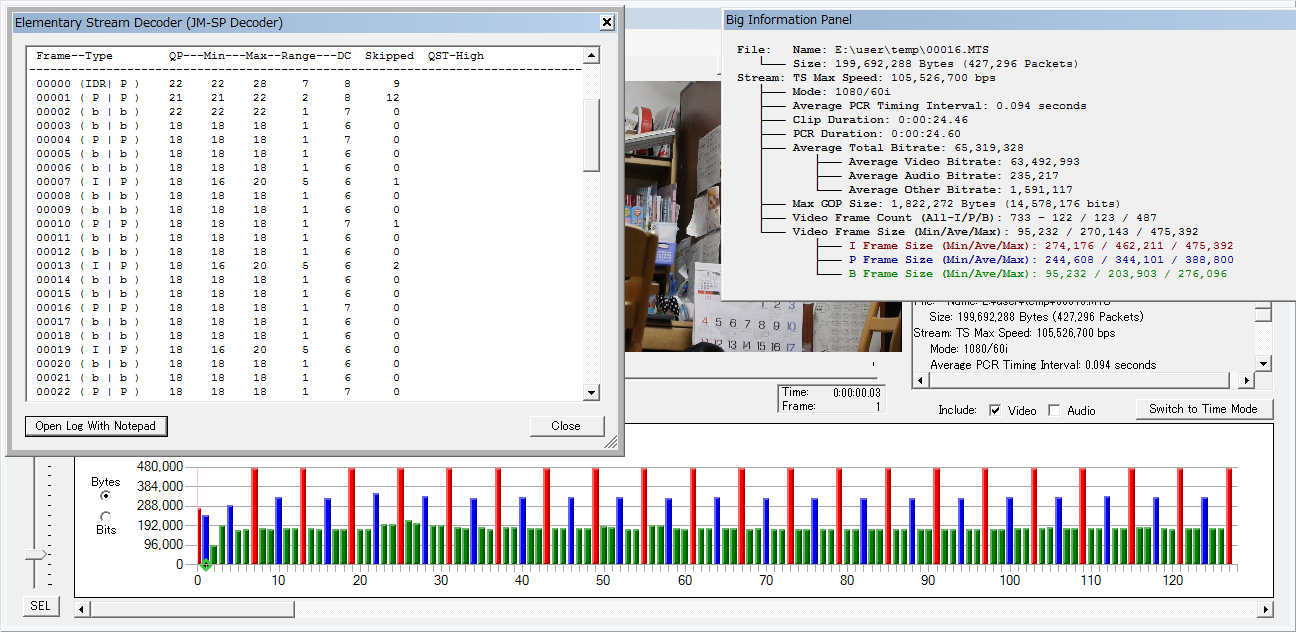1296x632 pixels.
Task: Click the decoder log scroll-up arrow
Action: pyautogui.click(x=591, y=56)
